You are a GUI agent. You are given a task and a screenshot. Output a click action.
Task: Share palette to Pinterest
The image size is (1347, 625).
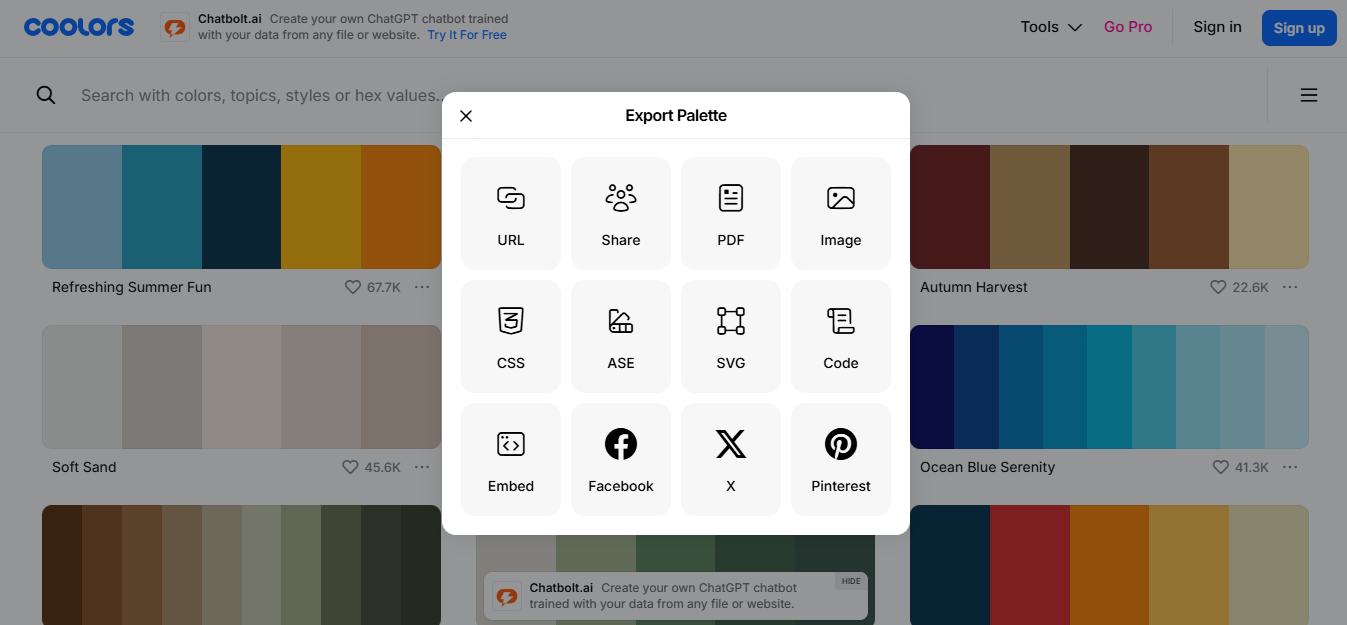pos(841,459)
